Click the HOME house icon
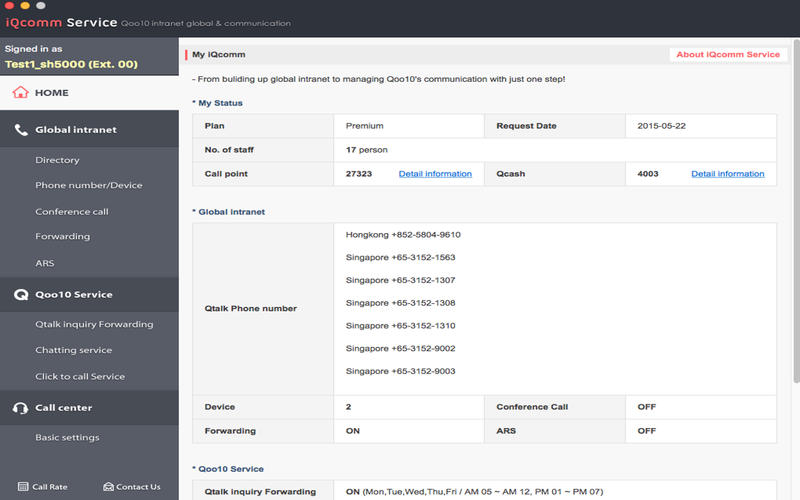The width and height of the screenshot is (800, 500). 20,93
